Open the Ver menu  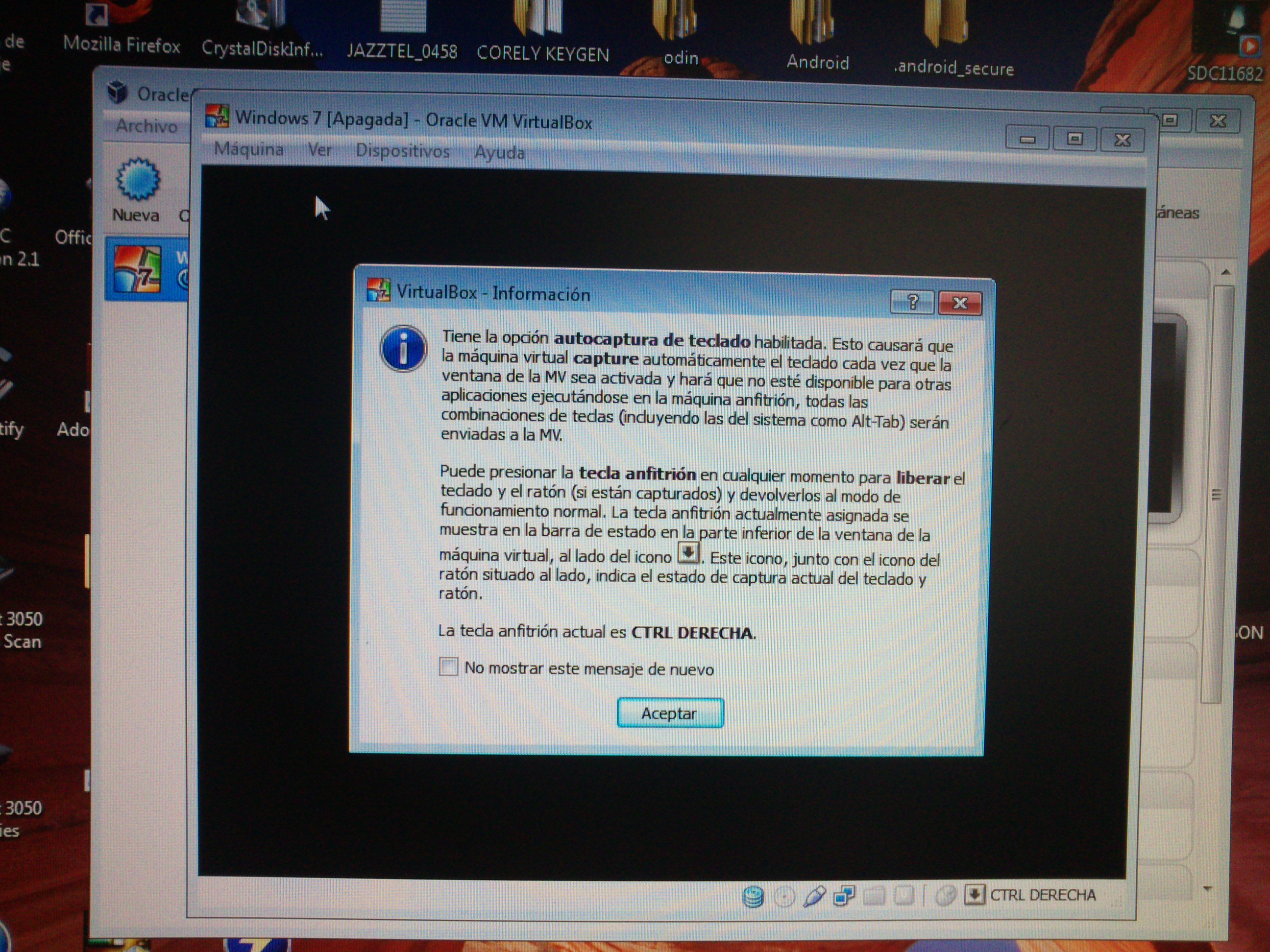(319, 150)
